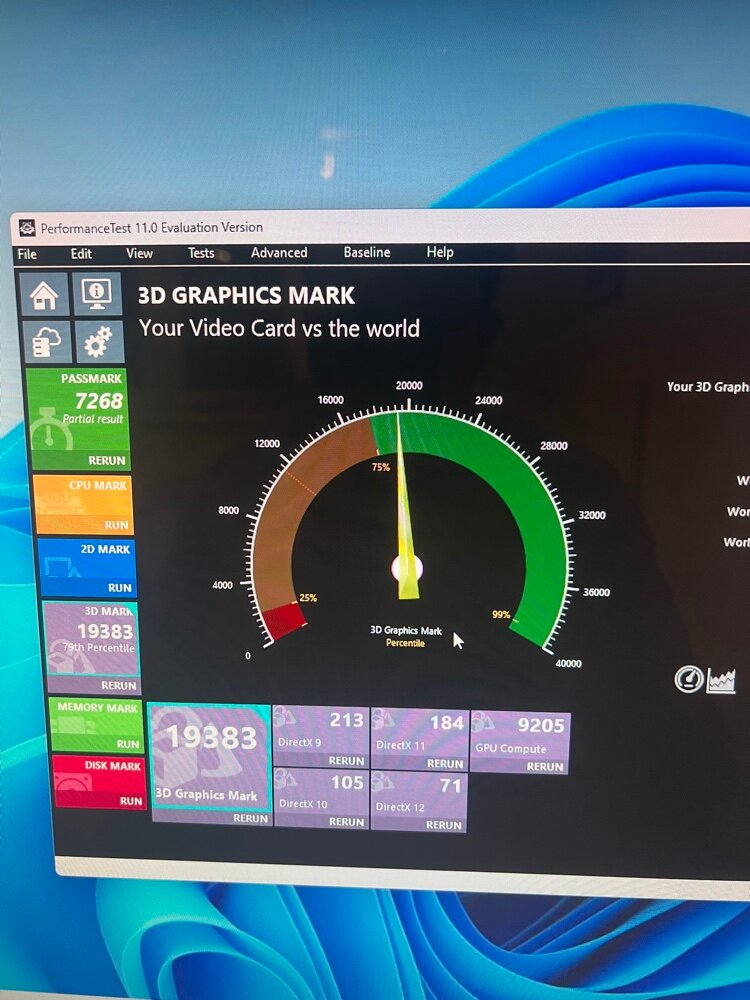Select the 2D Mark tile label
Screen dimensions: 750x1000
(105, 548)
